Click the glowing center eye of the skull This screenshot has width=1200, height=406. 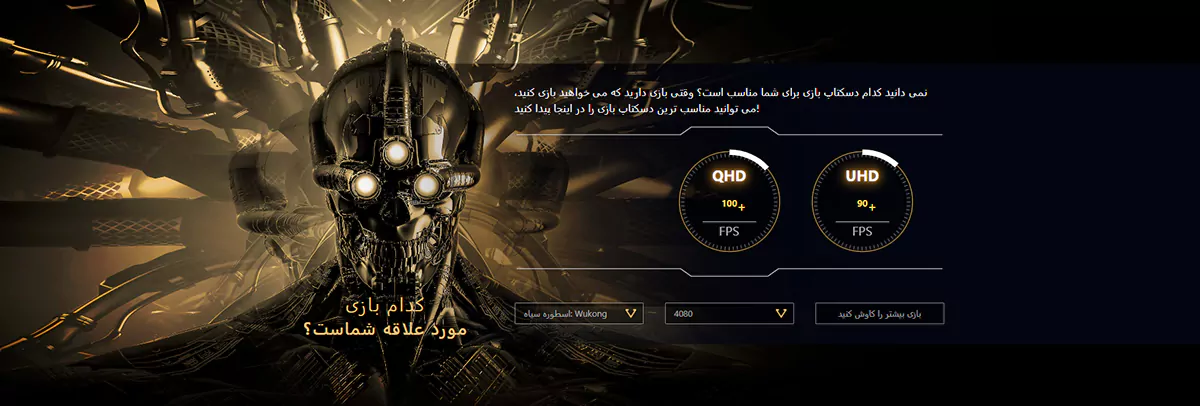(397, 152)
